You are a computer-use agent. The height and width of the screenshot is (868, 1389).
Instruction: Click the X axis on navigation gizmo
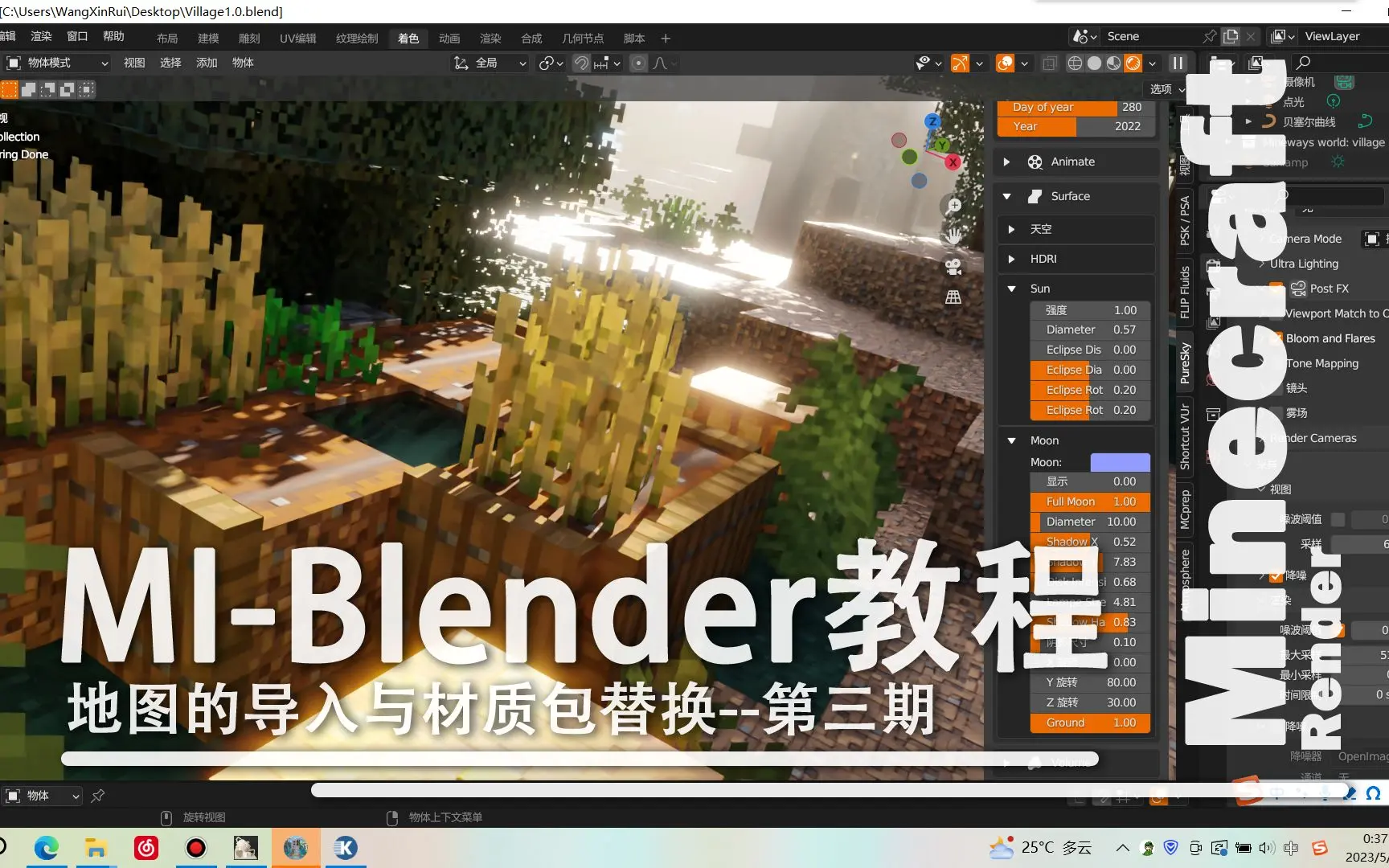click(953, 162)
